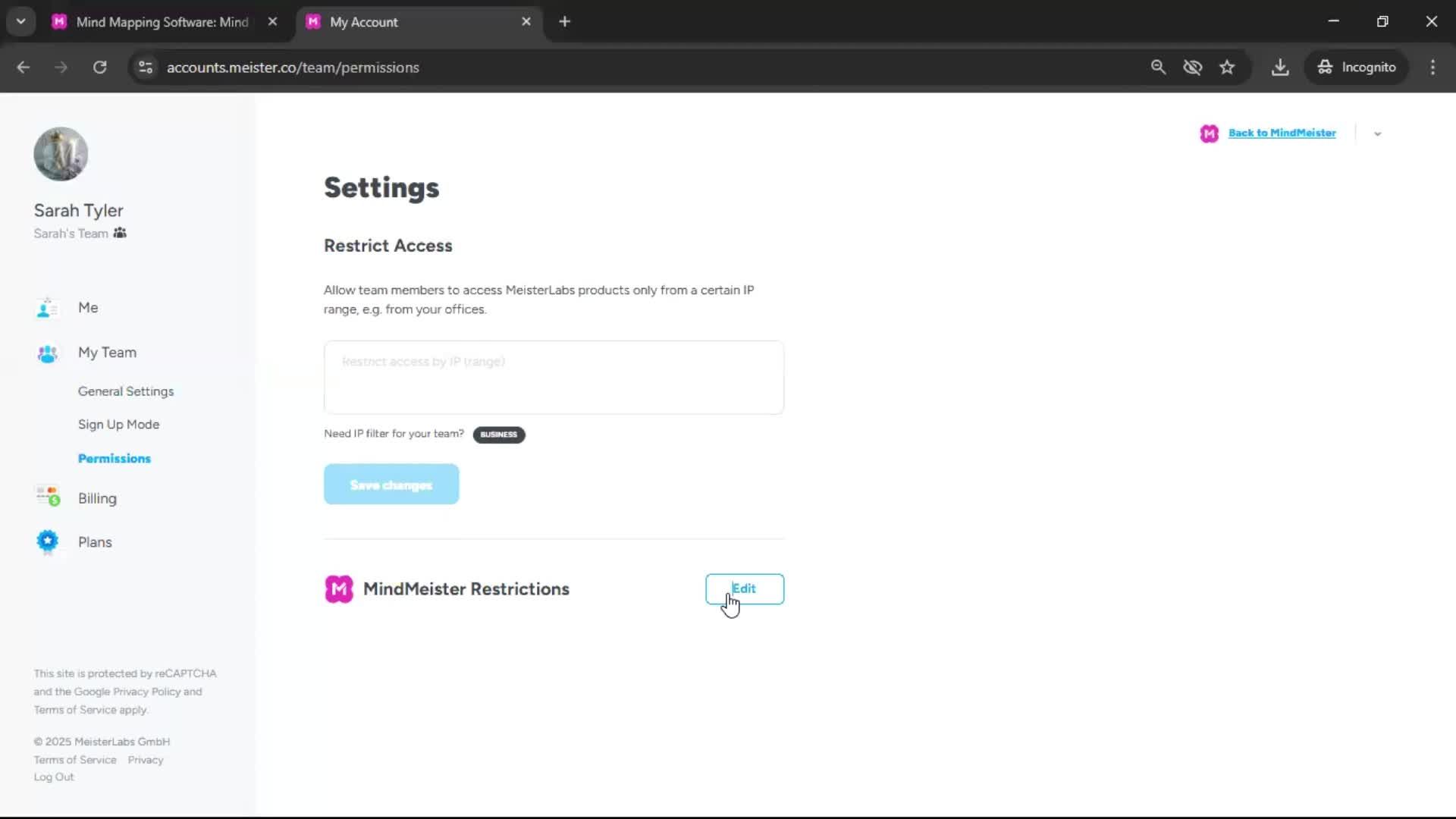Screen dimensions: 1456x819
Task: Click the Plans badge icon
Action: [47, 541]
